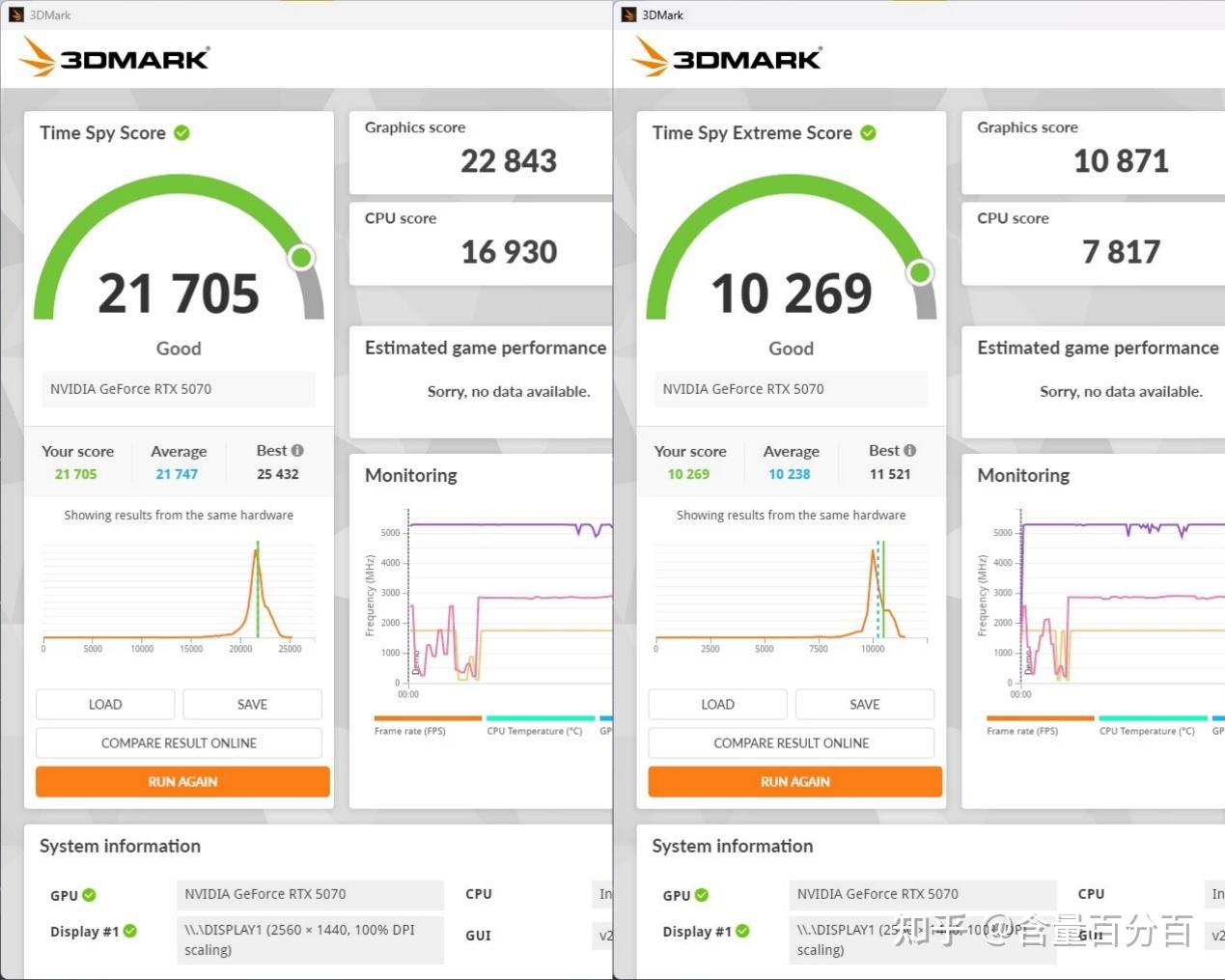The width and height of the screenshot is (1225, 980).
Task: Click the Average score 21 747
Action: (x=177, y=474)
